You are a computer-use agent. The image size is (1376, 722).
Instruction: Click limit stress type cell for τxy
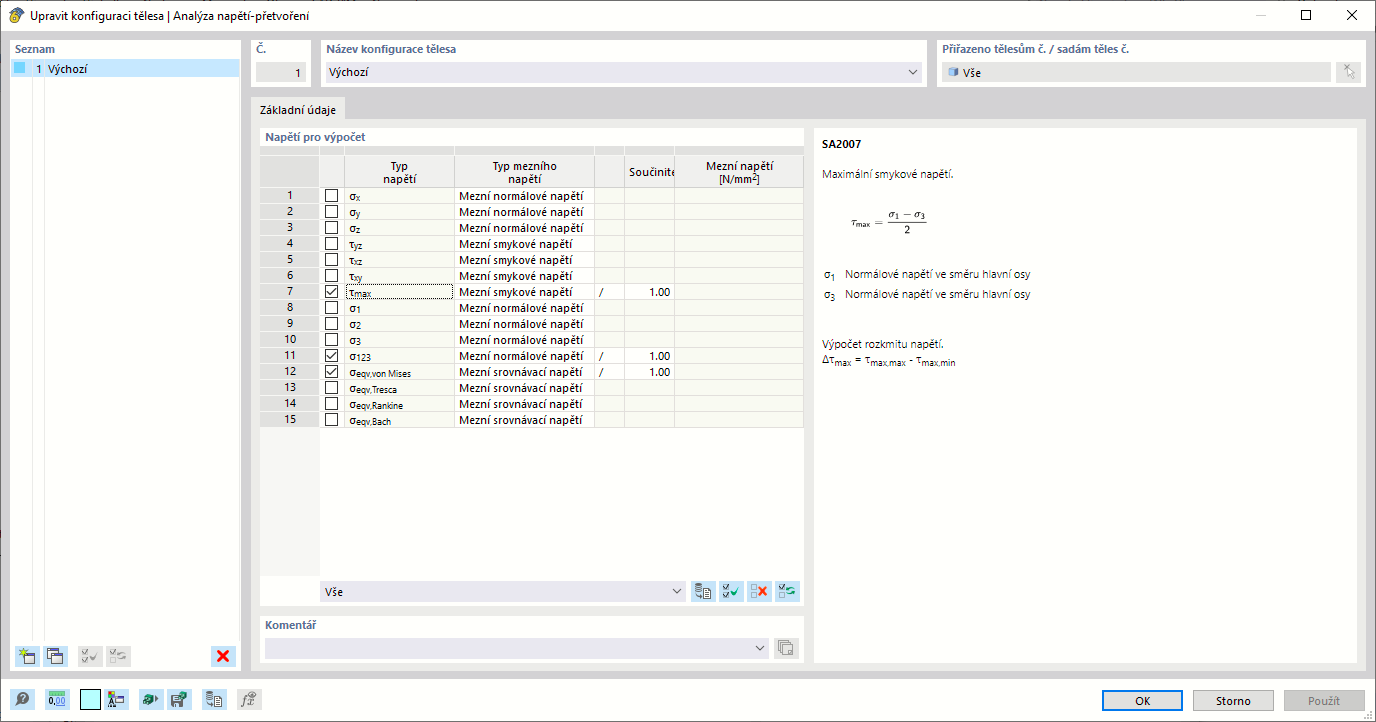[x=524, y=276]
